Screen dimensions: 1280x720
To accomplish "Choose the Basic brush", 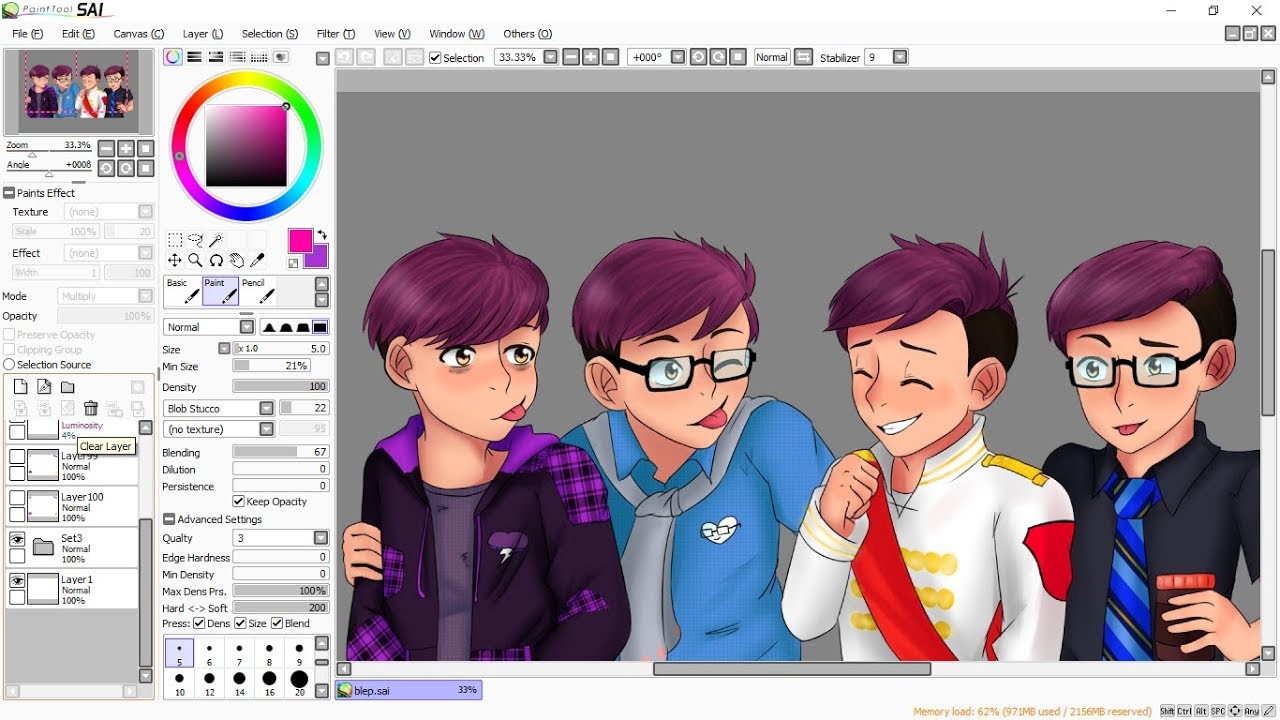I will pos(182,291).
